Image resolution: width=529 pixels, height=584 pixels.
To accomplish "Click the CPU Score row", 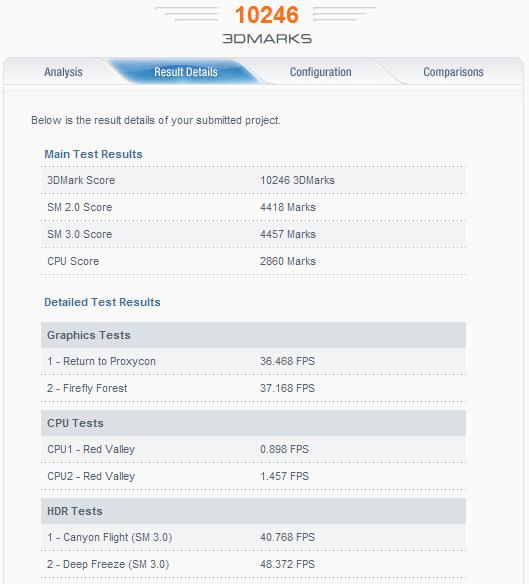I will pyautogui.click(x=253, y=261).
